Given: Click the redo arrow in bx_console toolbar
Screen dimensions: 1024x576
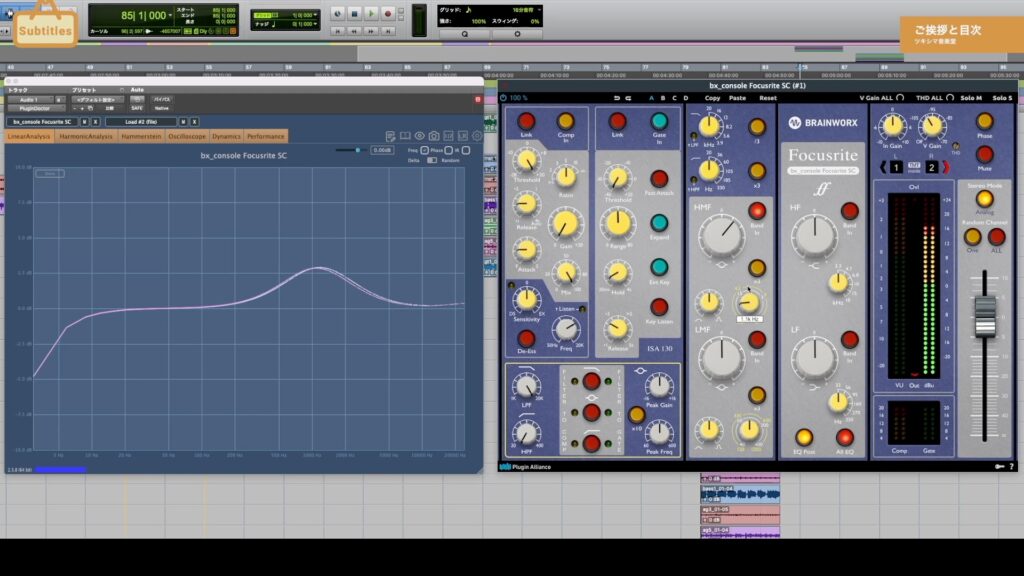Looking at the screenshot, I should (x=628, y=98).
